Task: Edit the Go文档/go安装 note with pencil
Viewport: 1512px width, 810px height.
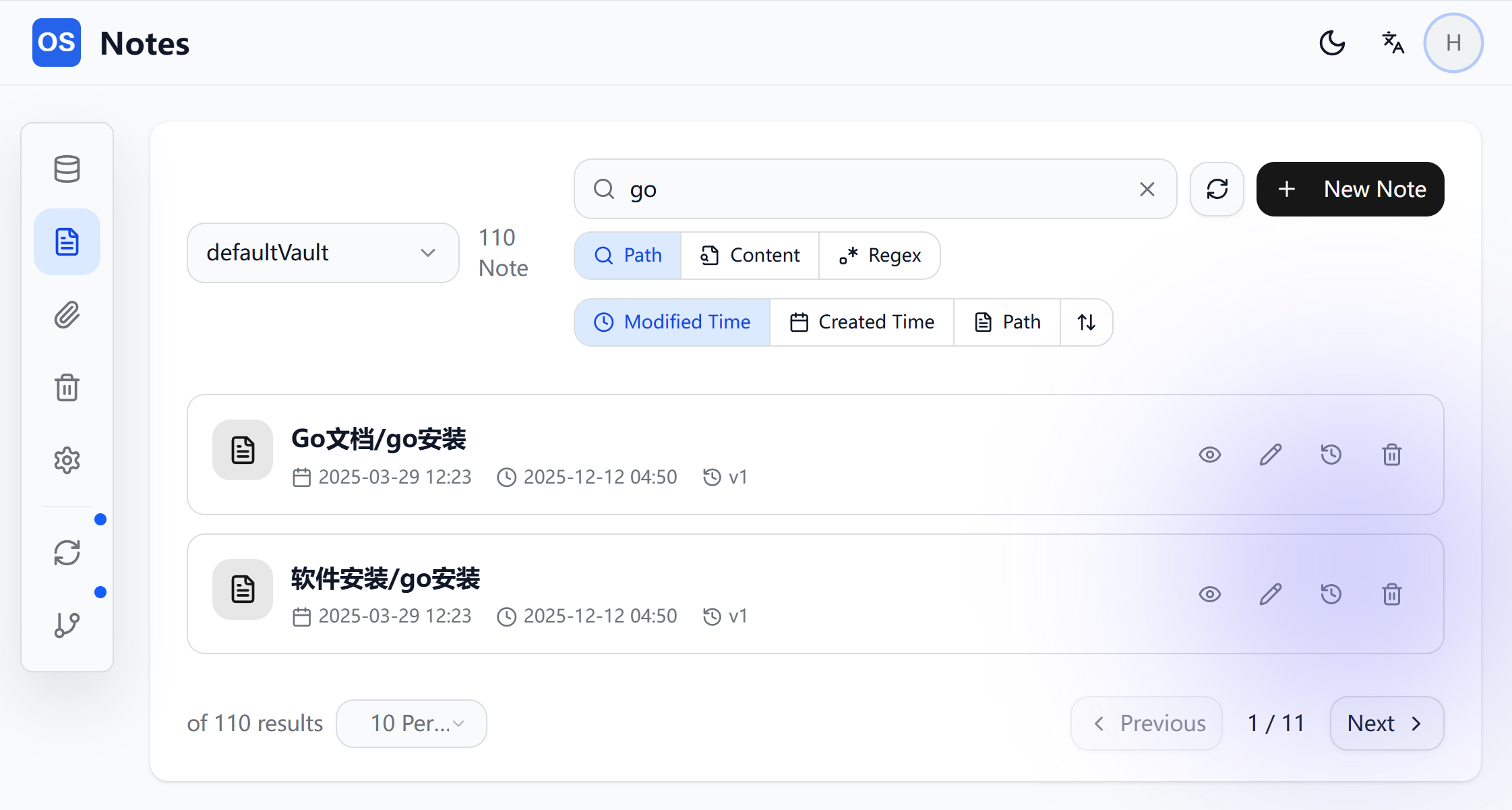Action: tap(1270, 455)
